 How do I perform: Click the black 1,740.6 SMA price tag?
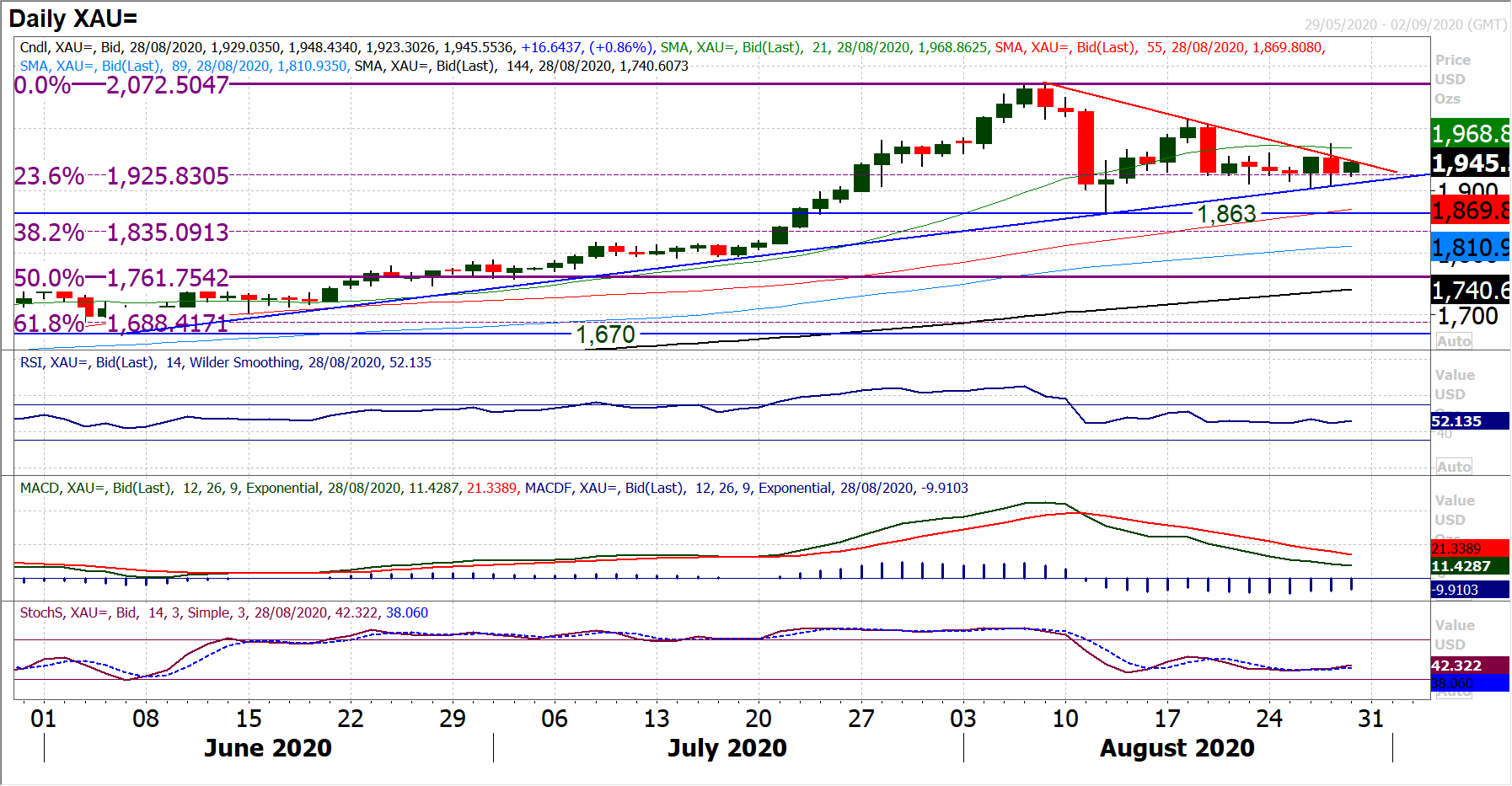[x=1470, y=291]
